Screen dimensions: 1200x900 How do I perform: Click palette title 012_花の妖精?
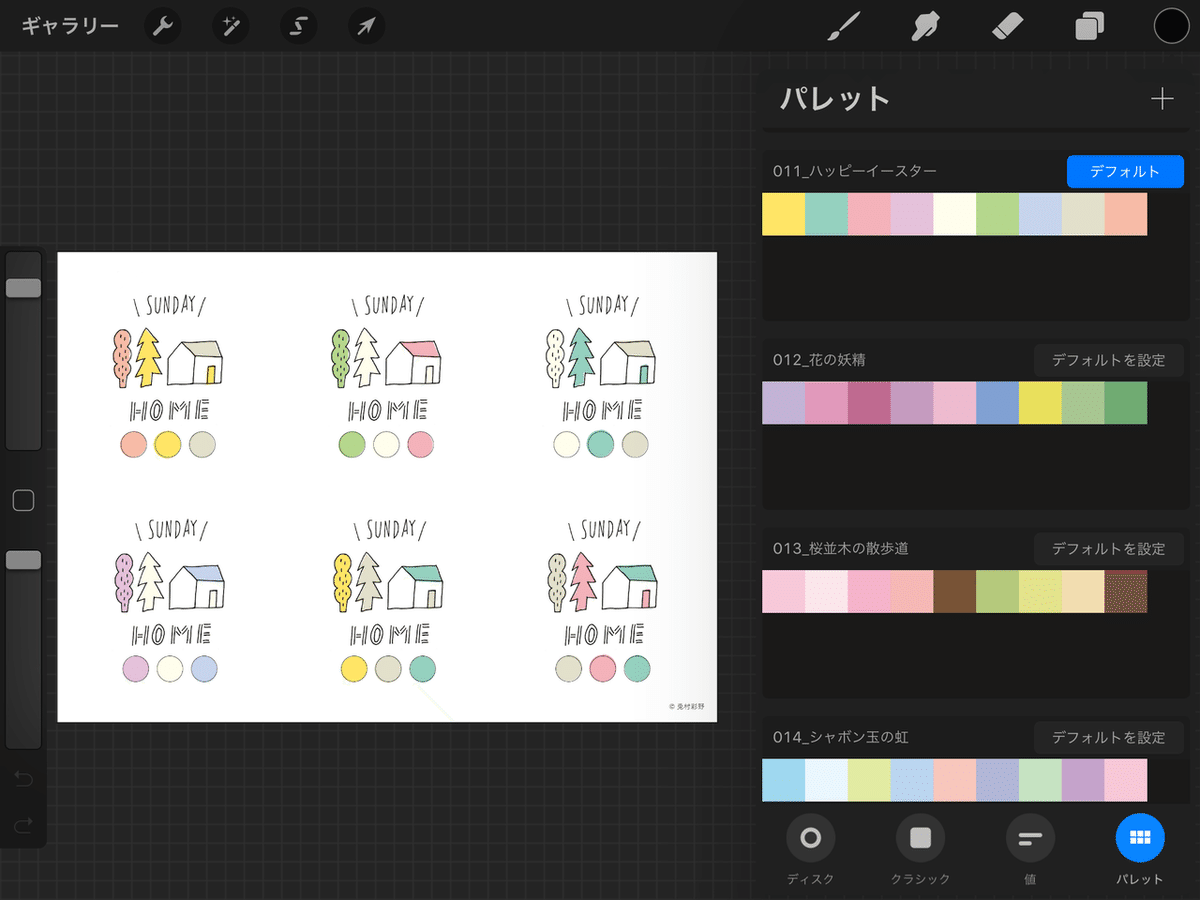pyautogui.click(x=819, y=360)
